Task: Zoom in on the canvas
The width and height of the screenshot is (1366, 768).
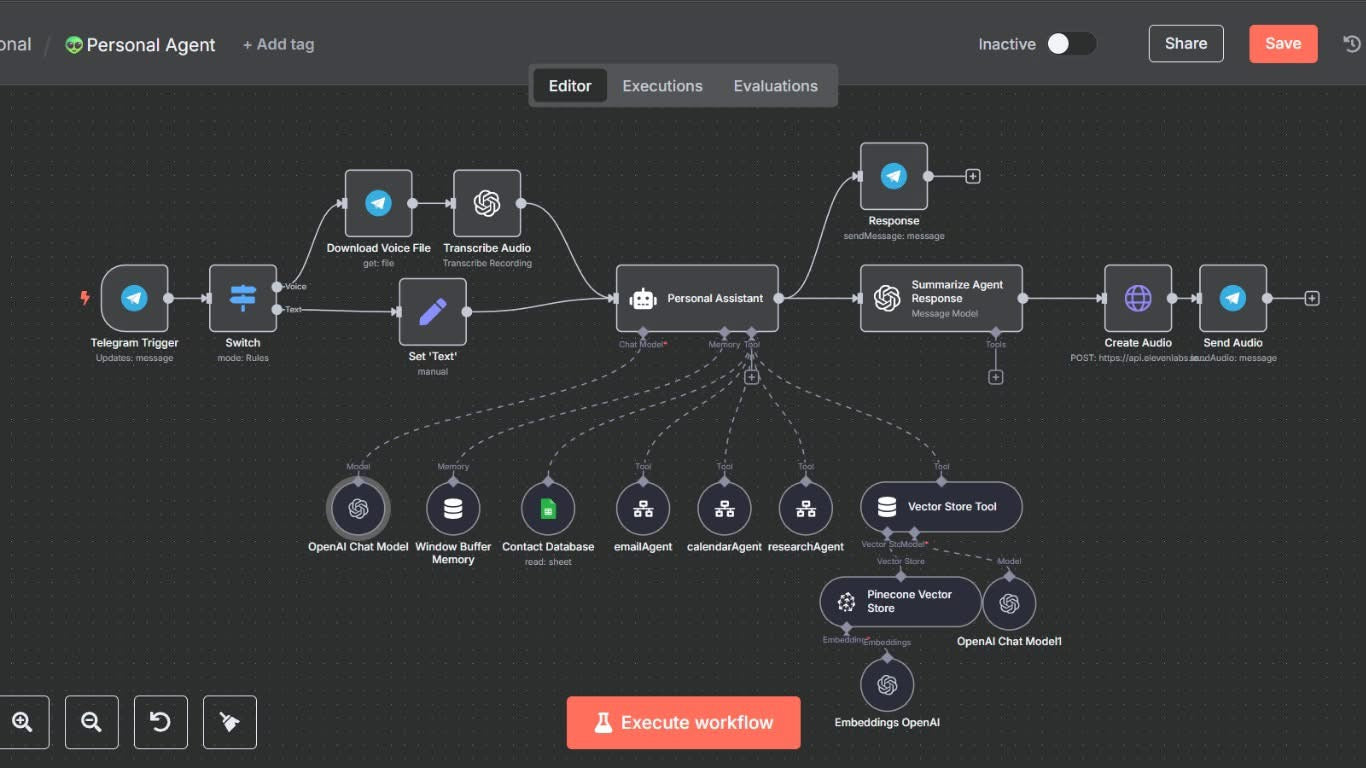Action: click(x=23, y=722)
